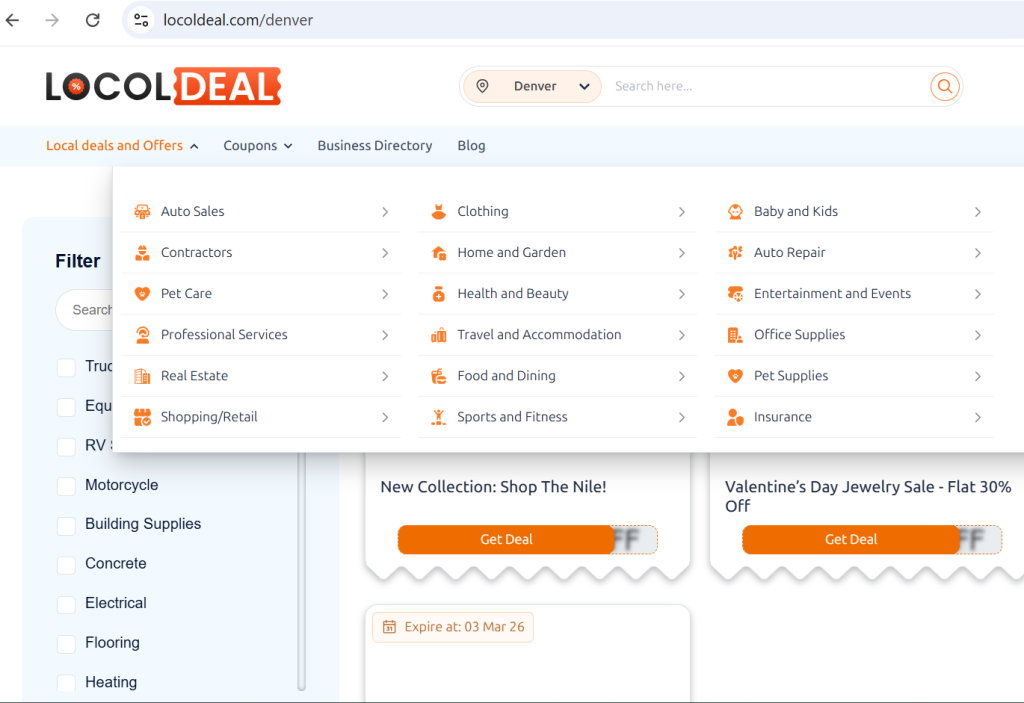This screenshot has width=1024, height=703.
Task: Click Get Deal for the Valentine's jewelry sale
Action: click(x=850, y=539)
